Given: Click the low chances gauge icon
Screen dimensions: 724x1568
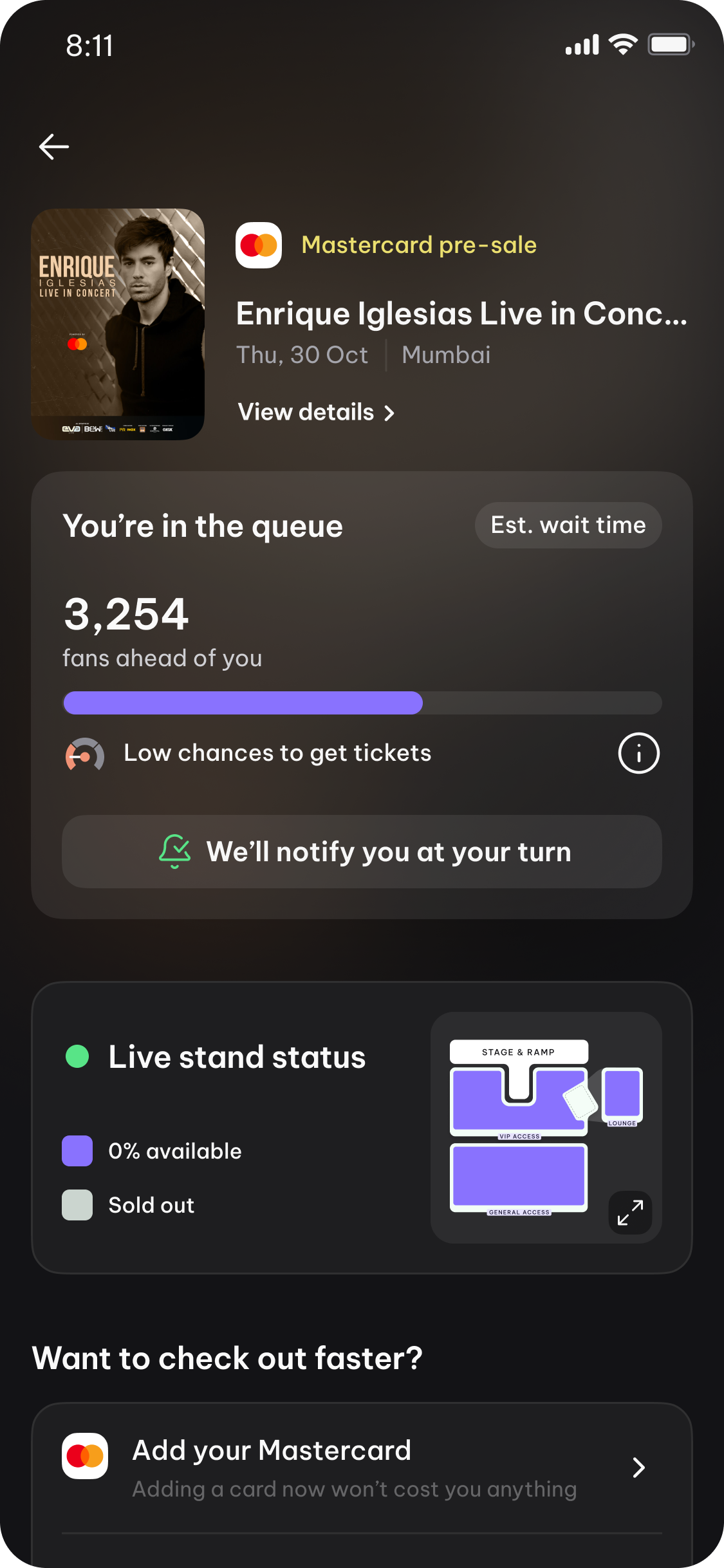Looking at the screenshot, I should point(85,754).
